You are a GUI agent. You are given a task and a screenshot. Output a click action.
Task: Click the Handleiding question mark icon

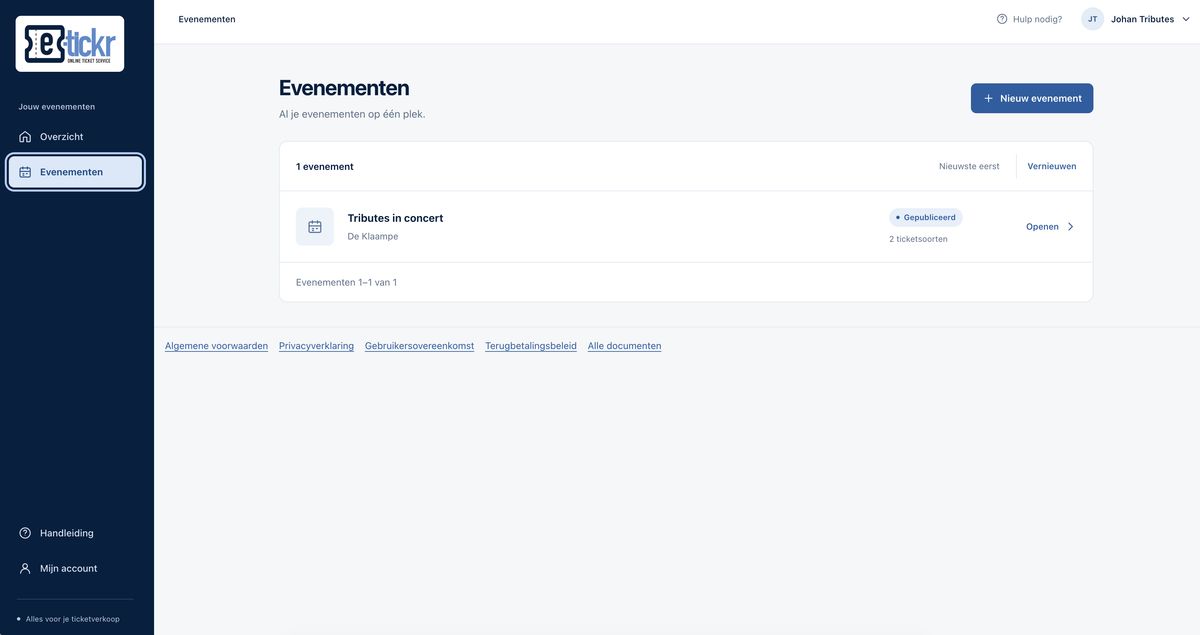(25, 533)
